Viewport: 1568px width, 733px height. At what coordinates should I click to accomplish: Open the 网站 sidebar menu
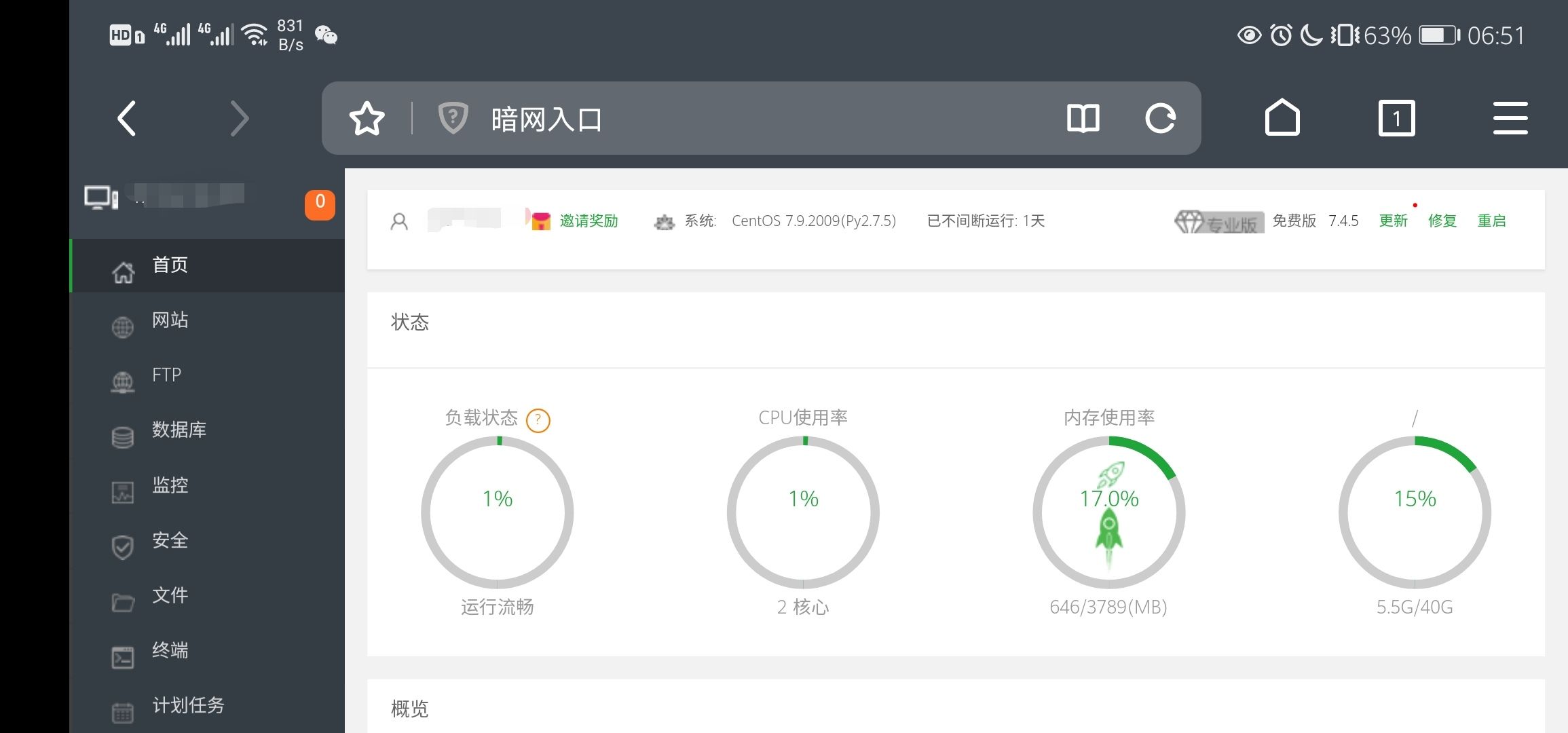[x=170, y=320]
